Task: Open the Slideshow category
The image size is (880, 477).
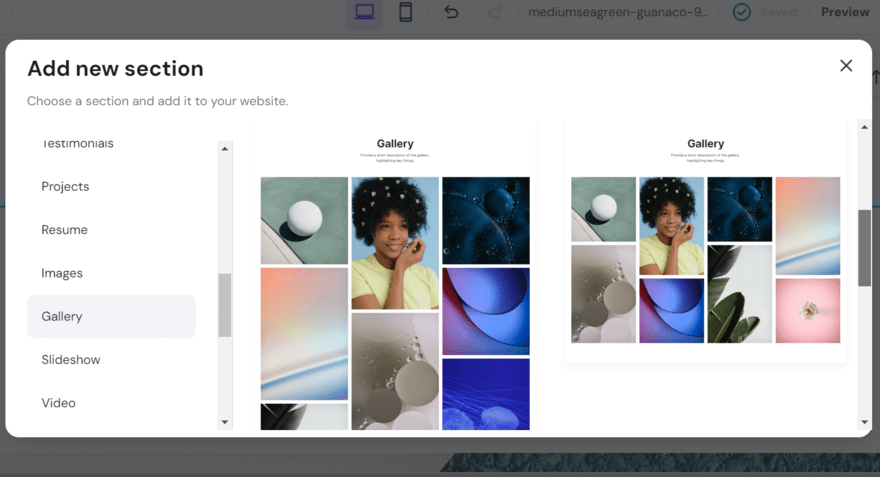Action: click(71, 360)
